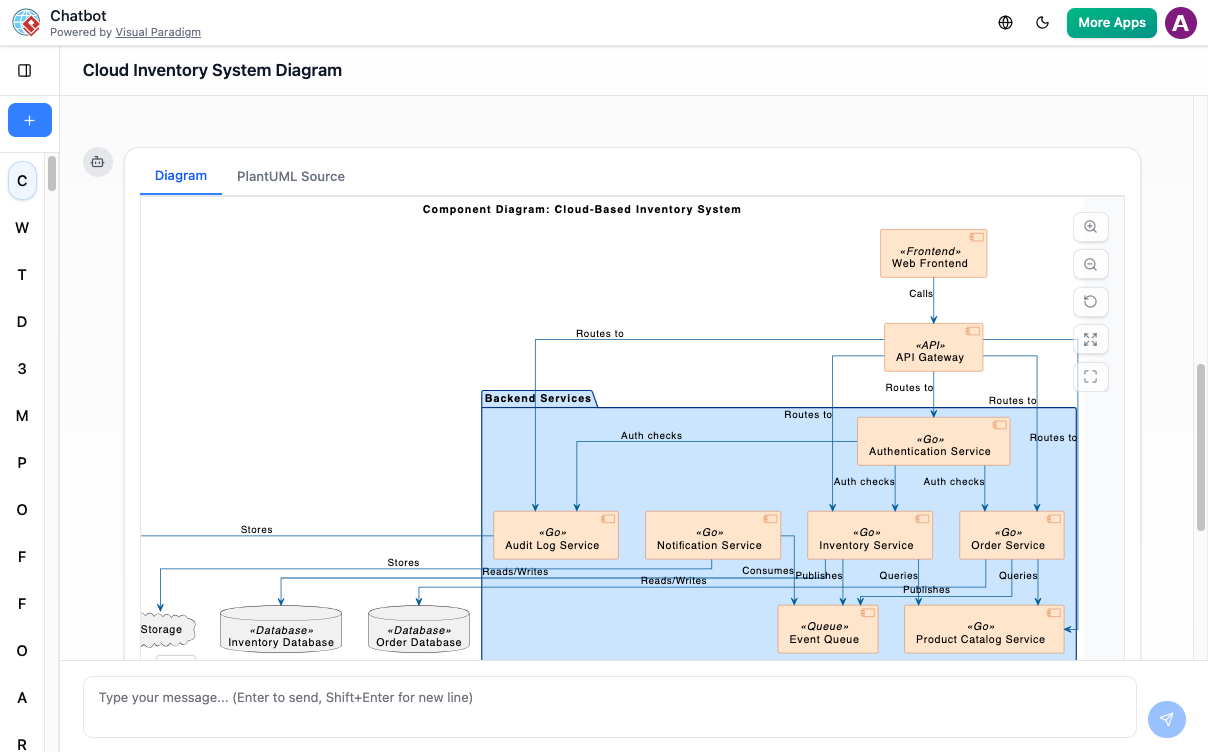Open the Visual Paradigm link
The height and width of the screenshot is (752, 1208).
coord(158,32)
